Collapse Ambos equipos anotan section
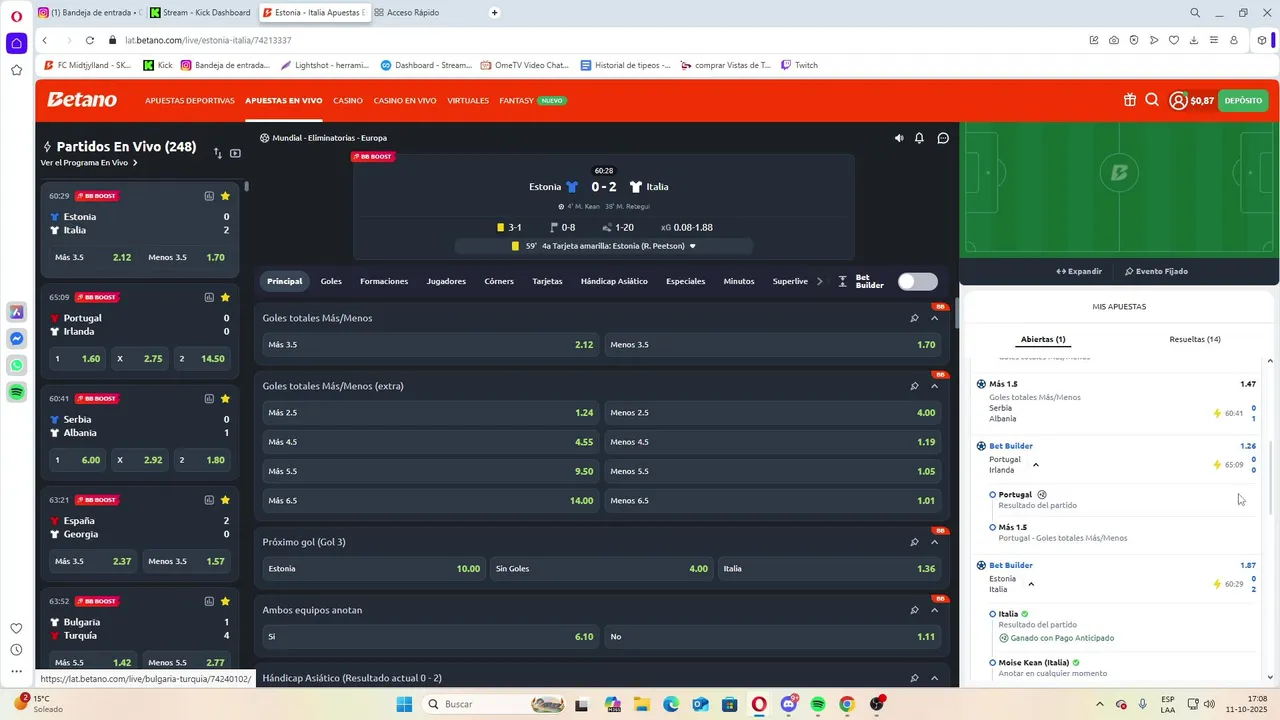 [935, 610]
